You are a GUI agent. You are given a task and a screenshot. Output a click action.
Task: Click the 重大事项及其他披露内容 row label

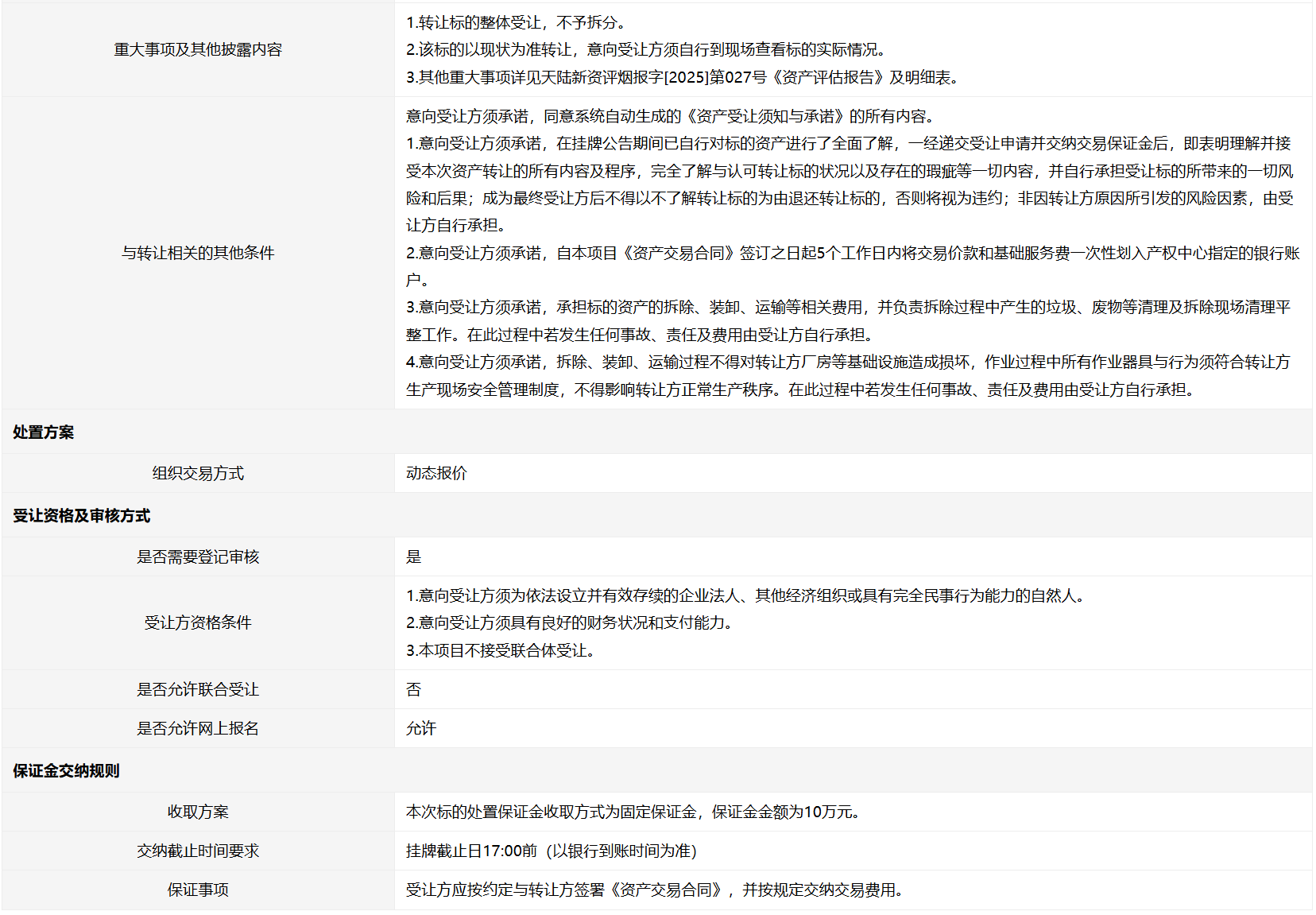[198, 49]
